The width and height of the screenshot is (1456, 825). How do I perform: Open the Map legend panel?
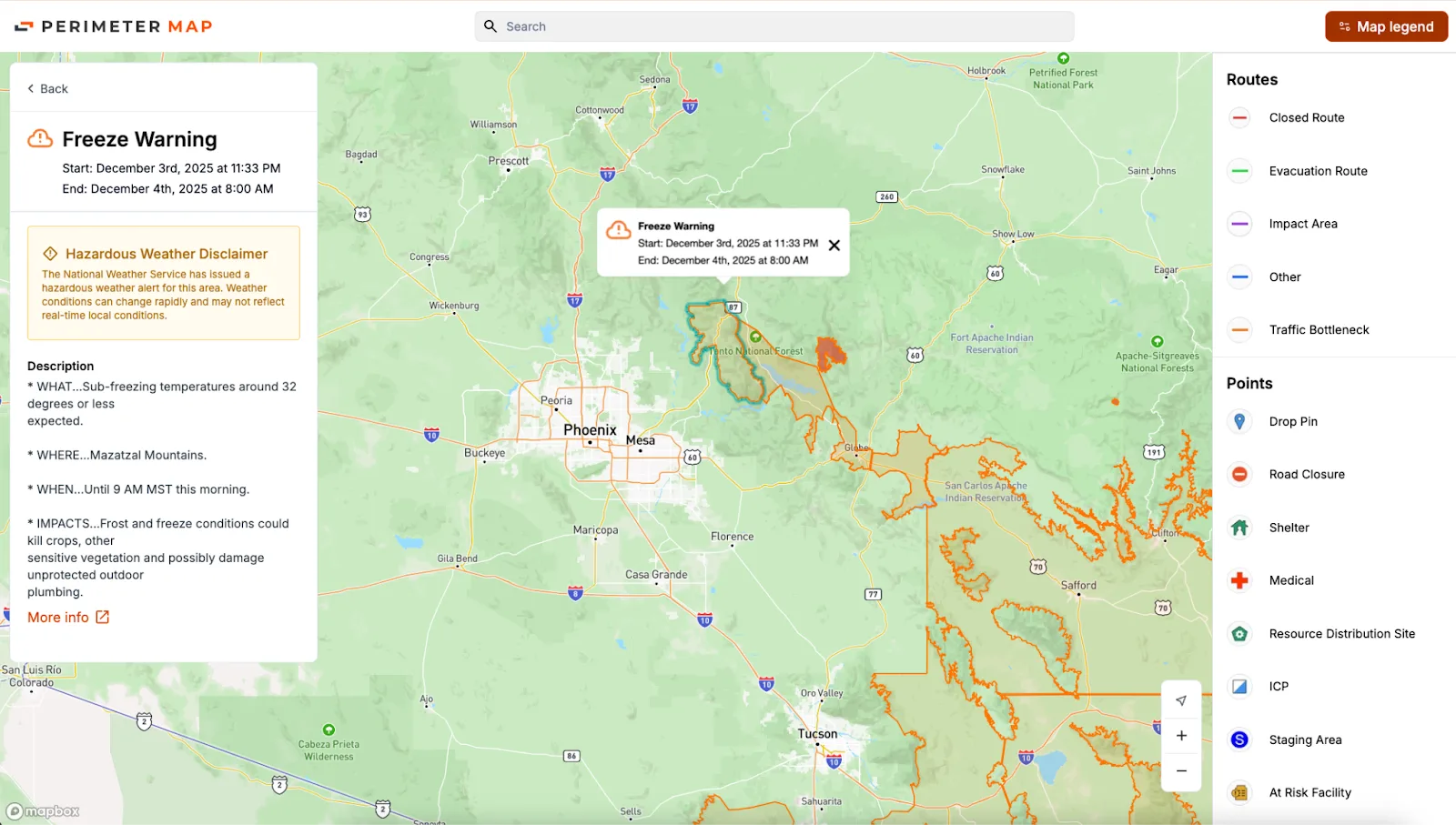(x=1385, y=26)
